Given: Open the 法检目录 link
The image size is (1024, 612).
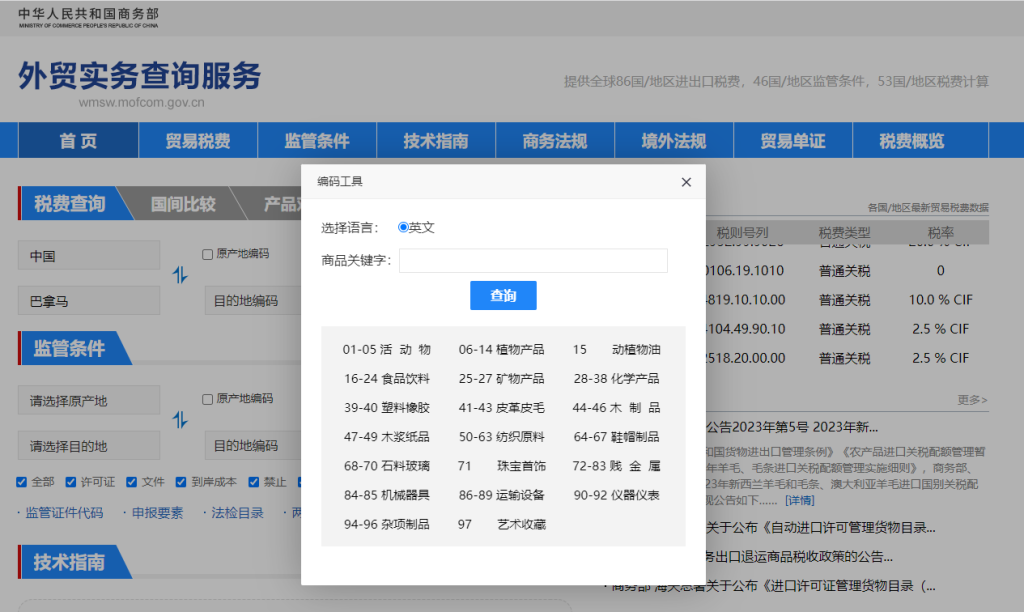Looking at the screenshot, I should [237, 513].
